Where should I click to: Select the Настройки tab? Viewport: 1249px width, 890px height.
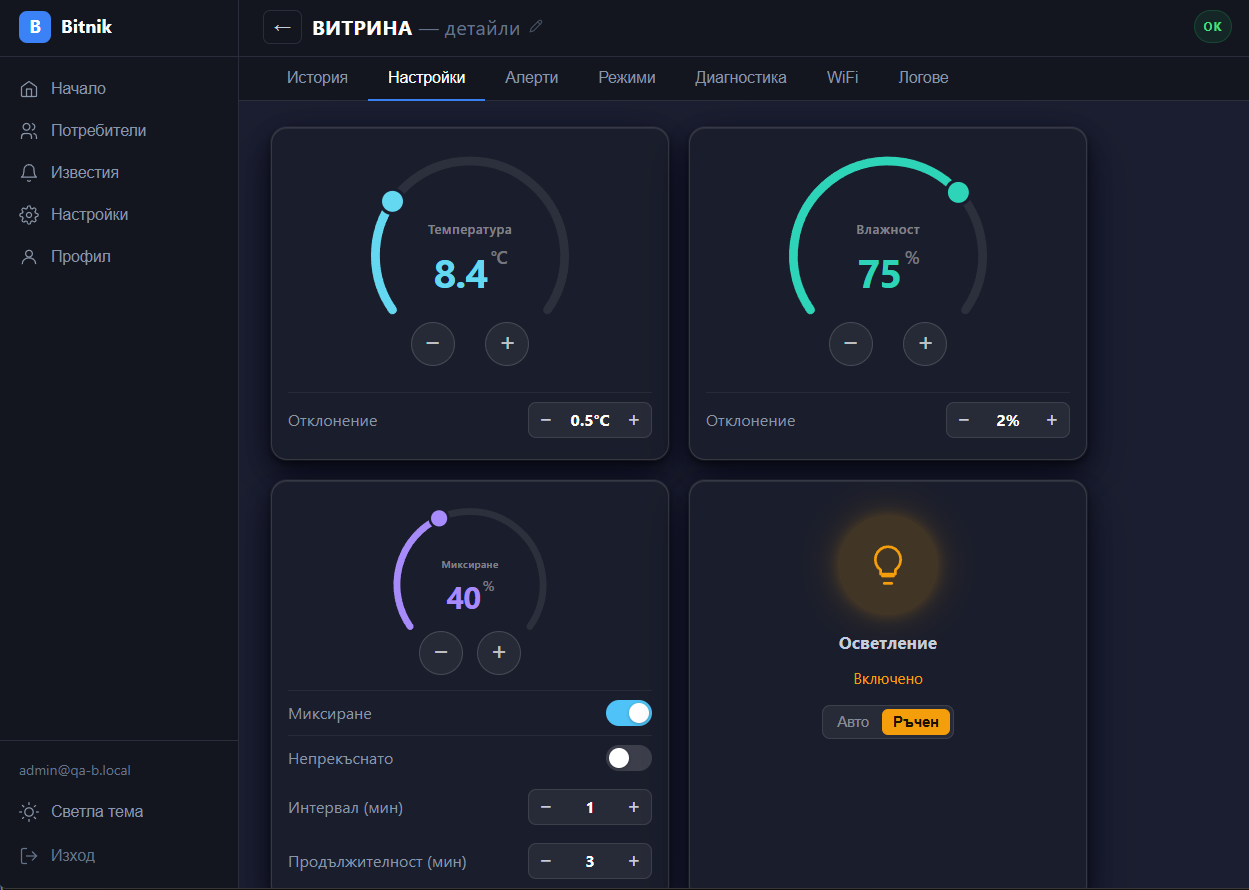pos(427,78)
